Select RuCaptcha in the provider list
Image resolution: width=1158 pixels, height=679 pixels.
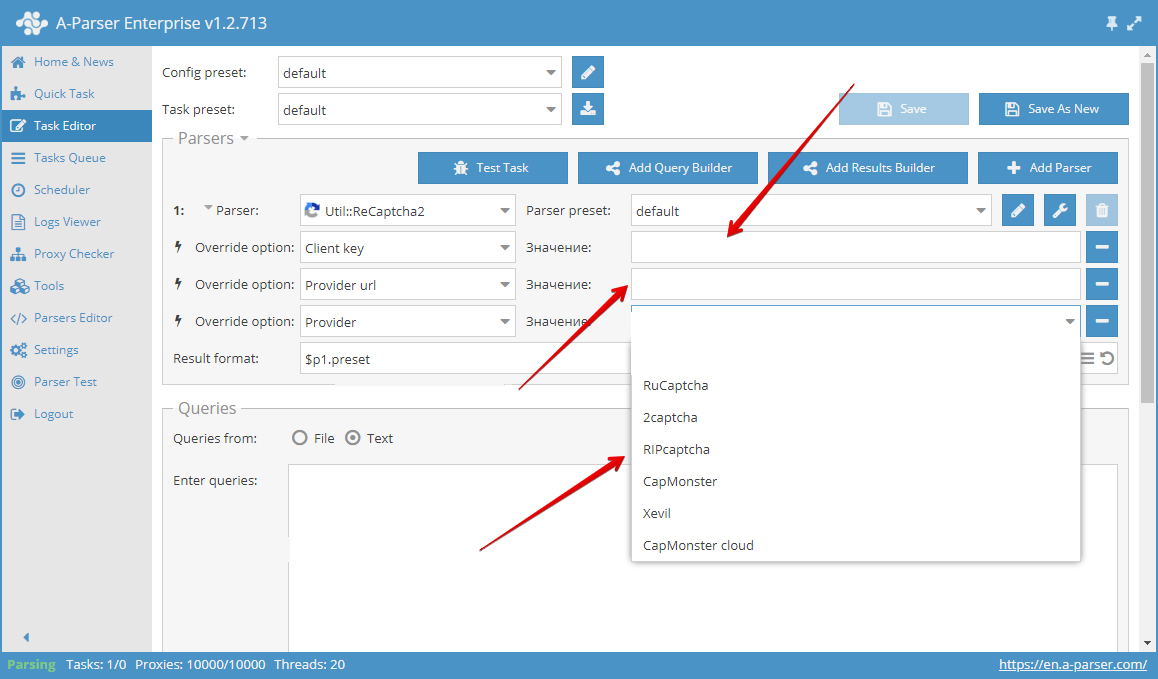coord(675,385)
